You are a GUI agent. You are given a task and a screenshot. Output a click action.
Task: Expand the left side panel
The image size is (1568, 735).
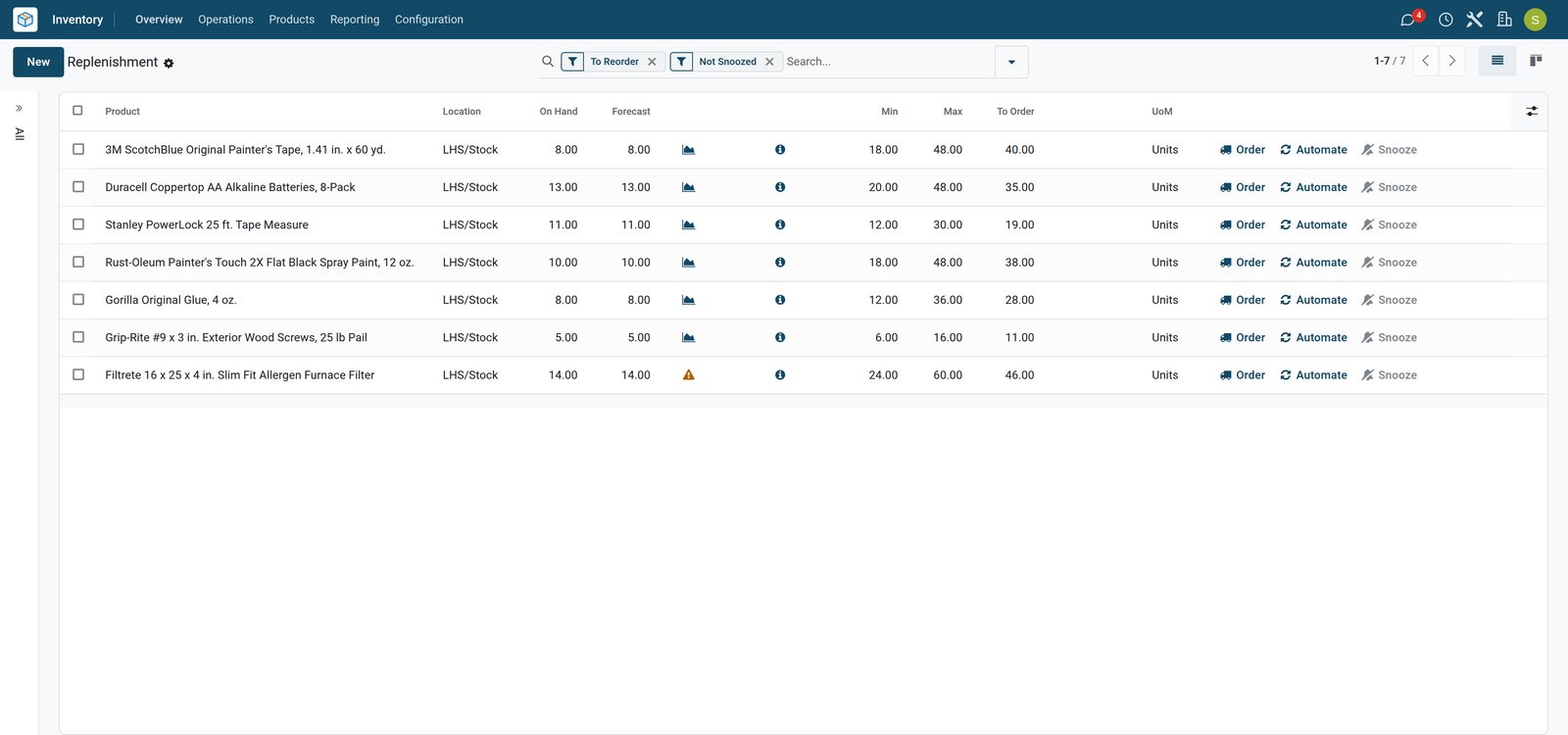[19, 109]
